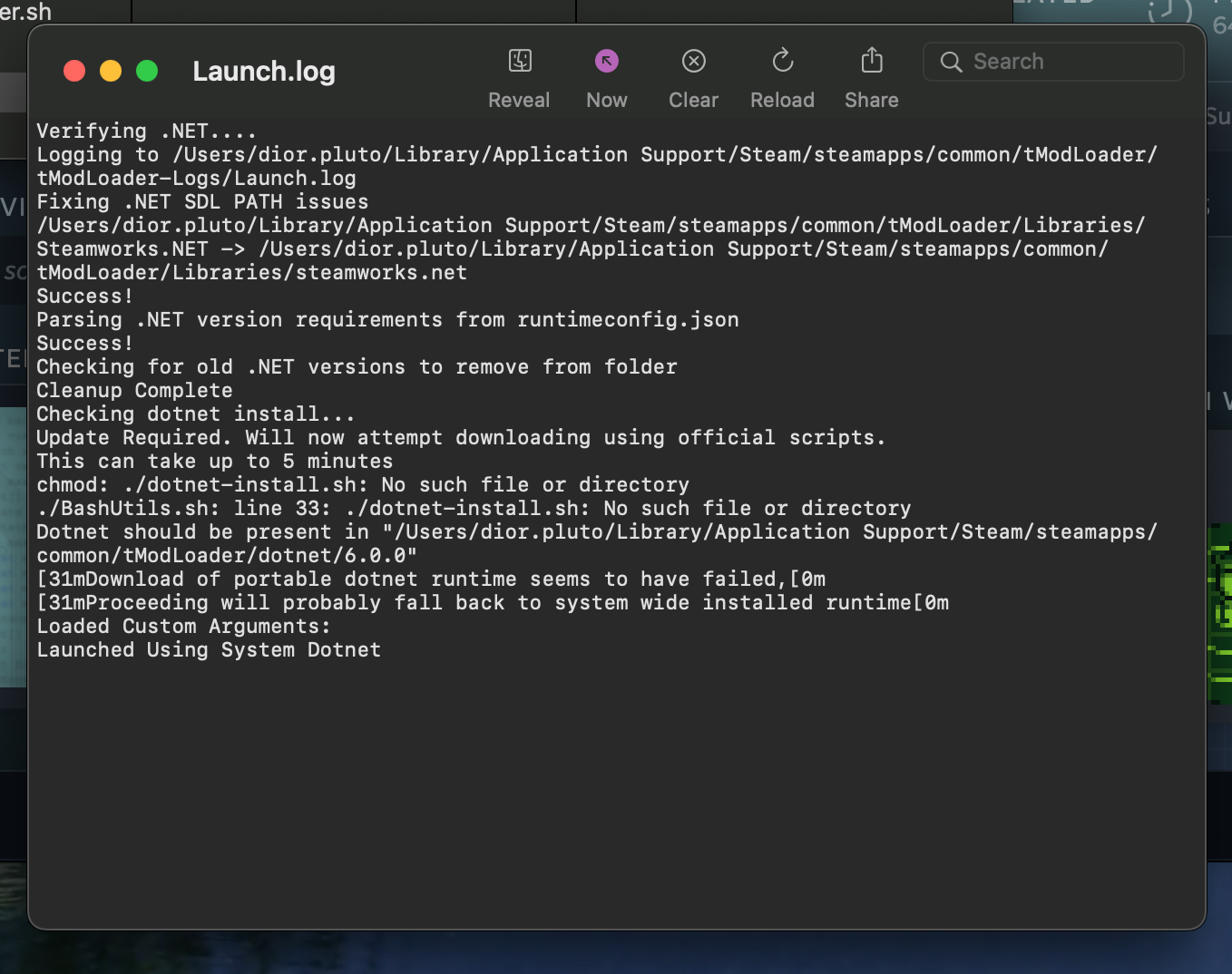Click the Search magnifying glass icon
The height and width of the screenshot is (974, 1232).
(951, 62)
